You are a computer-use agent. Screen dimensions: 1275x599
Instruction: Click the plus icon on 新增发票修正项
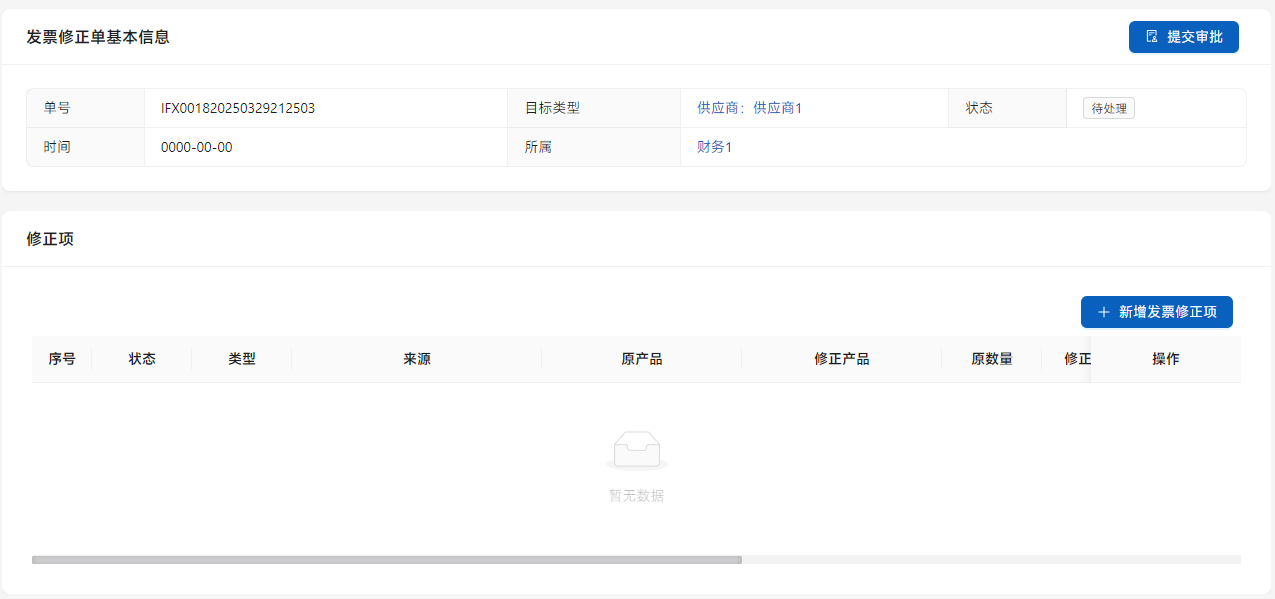(1104, 312)
